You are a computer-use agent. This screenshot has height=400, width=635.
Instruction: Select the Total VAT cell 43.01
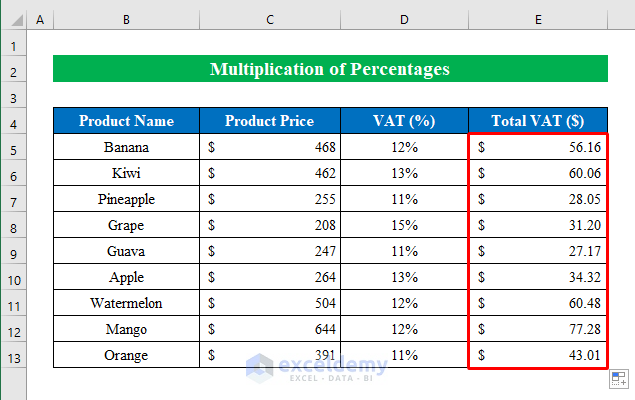click(x=538, y=355)
